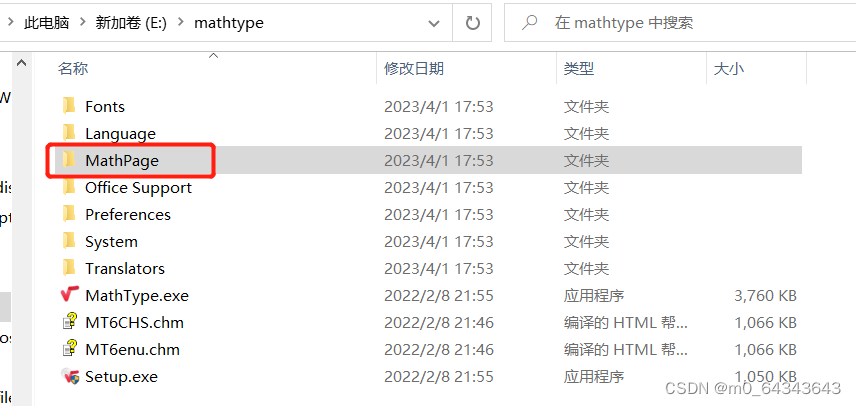Select the file name Office Support
The image size is (856, 406).
tap(139, 188)
